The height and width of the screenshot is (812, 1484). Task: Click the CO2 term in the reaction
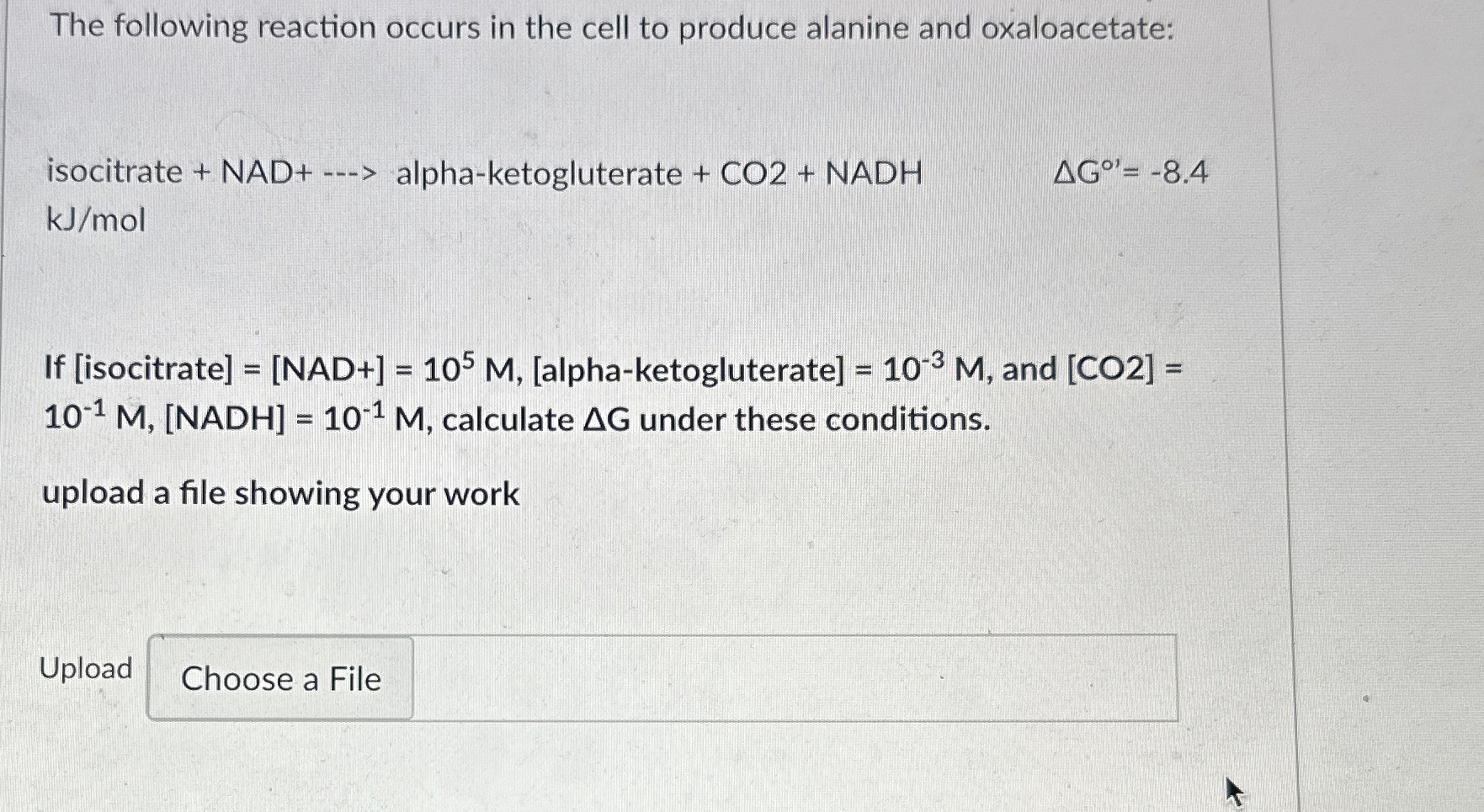753,172
